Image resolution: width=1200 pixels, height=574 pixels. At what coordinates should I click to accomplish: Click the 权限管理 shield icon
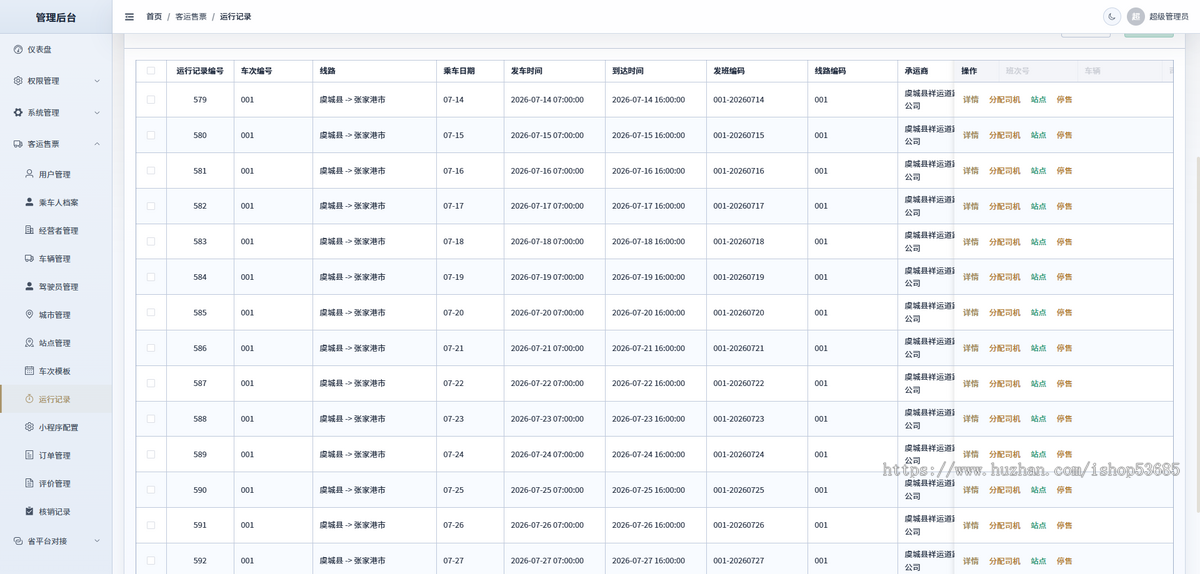tap(18, 81)
